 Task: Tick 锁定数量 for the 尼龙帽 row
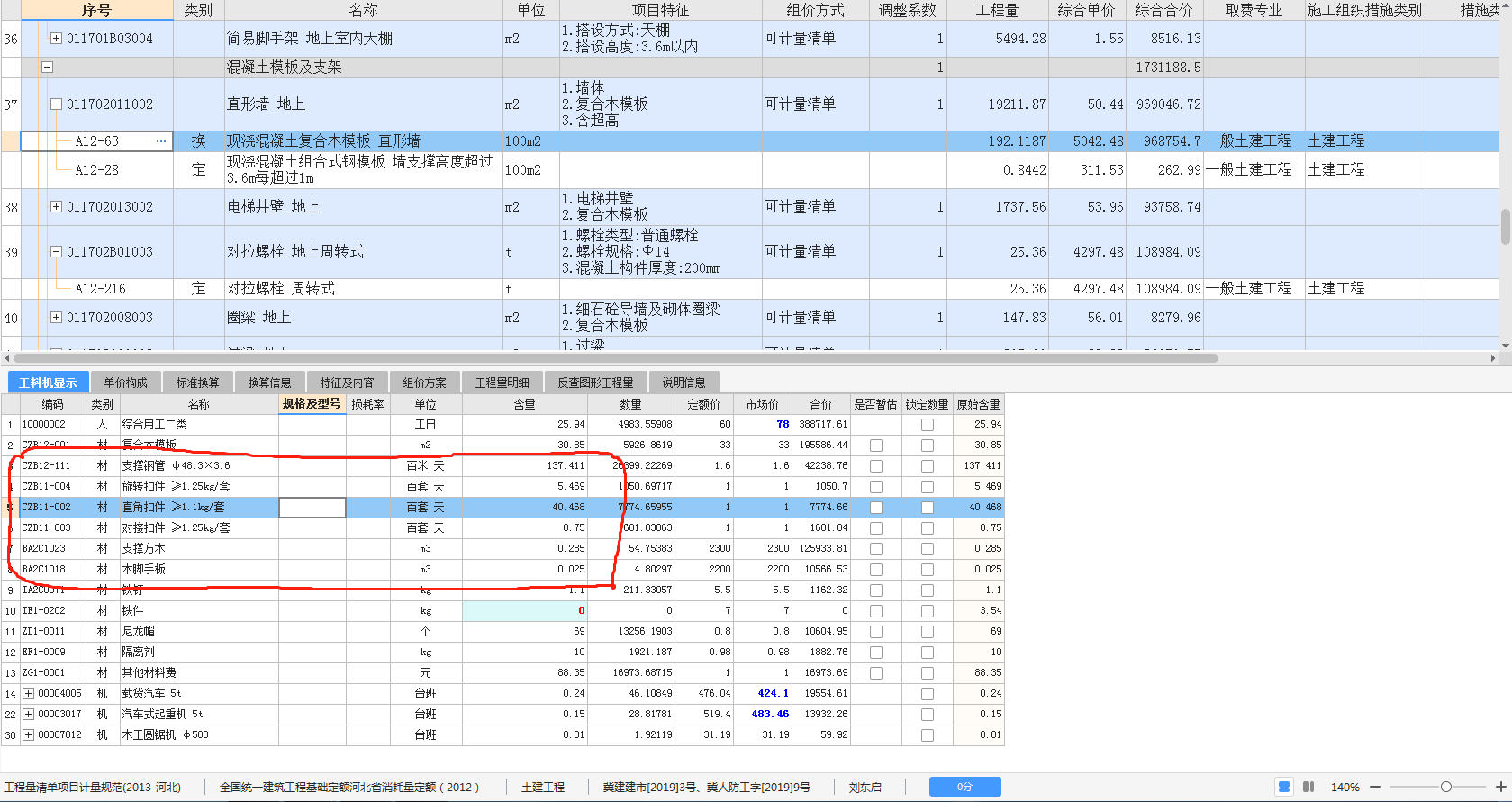point(928,632)
